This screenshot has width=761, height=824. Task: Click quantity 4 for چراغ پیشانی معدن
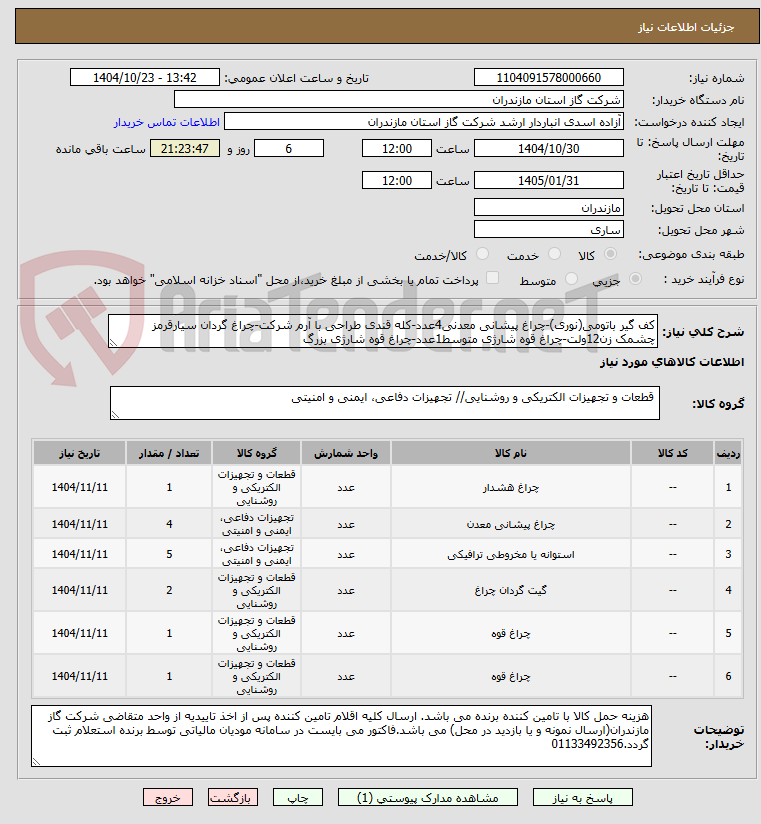pyautogui.click(x=169, y=524)
